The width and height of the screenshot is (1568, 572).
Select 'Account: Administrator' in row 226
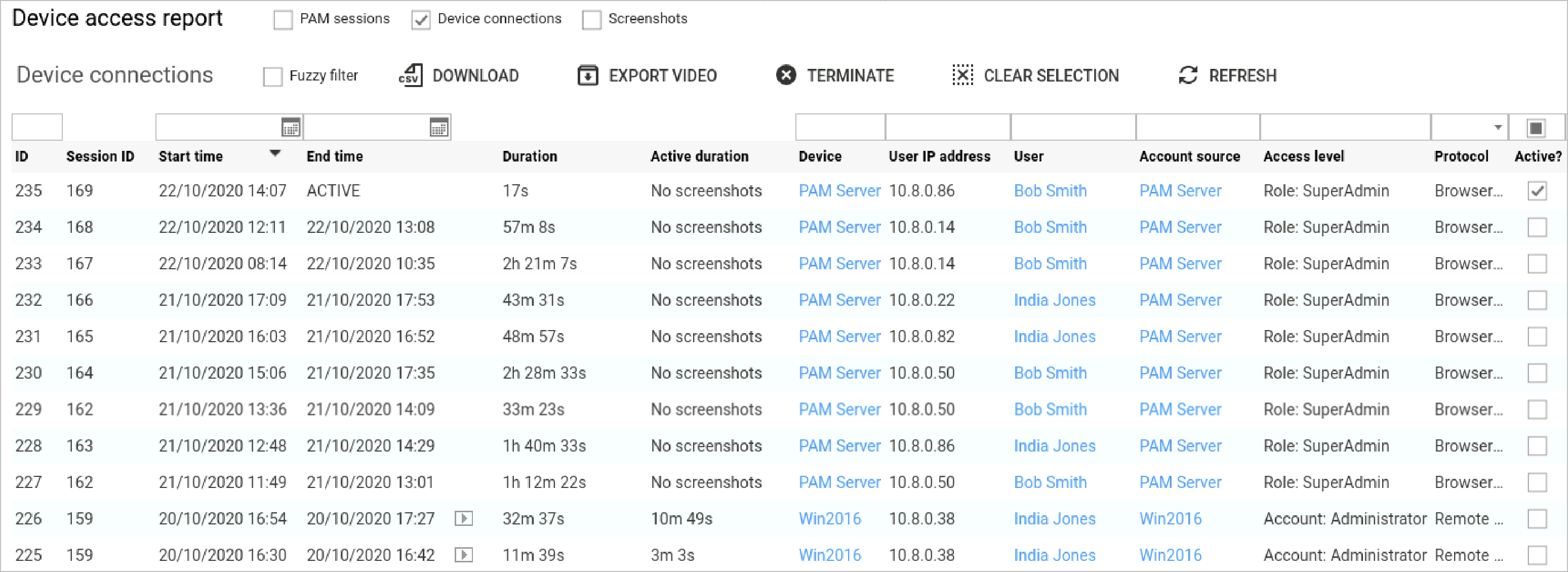pyautogui.click(x=1345, y=519)
